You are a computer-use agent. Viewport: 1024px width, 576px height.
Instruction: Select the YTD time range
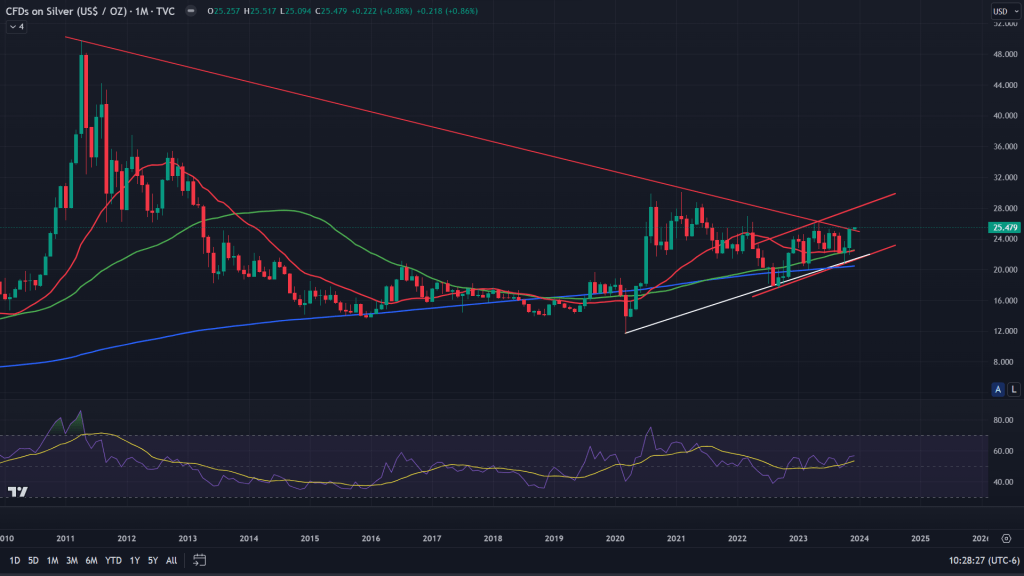(112, 560)
